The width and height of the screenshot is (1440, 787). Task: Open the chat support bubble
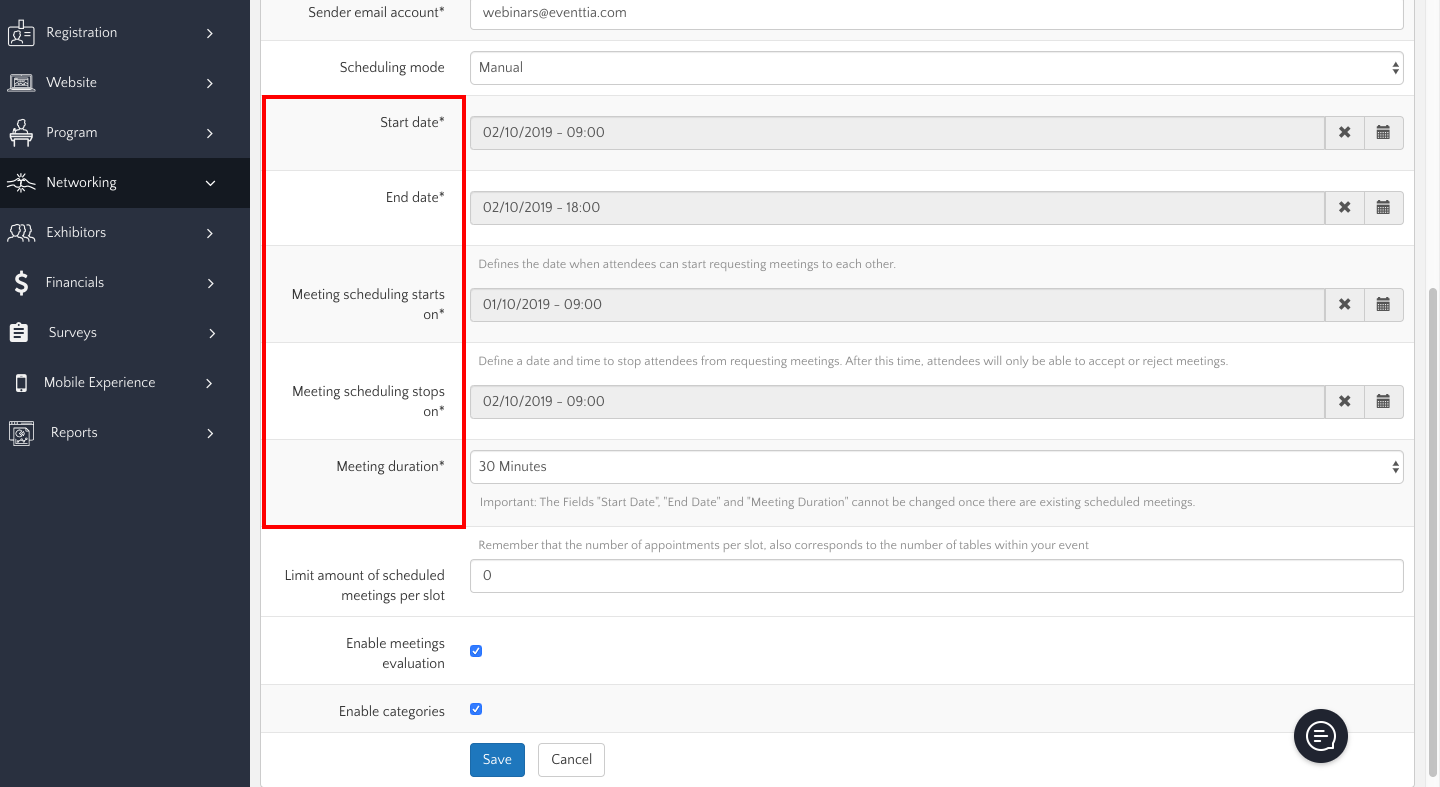click(1320, 736)
